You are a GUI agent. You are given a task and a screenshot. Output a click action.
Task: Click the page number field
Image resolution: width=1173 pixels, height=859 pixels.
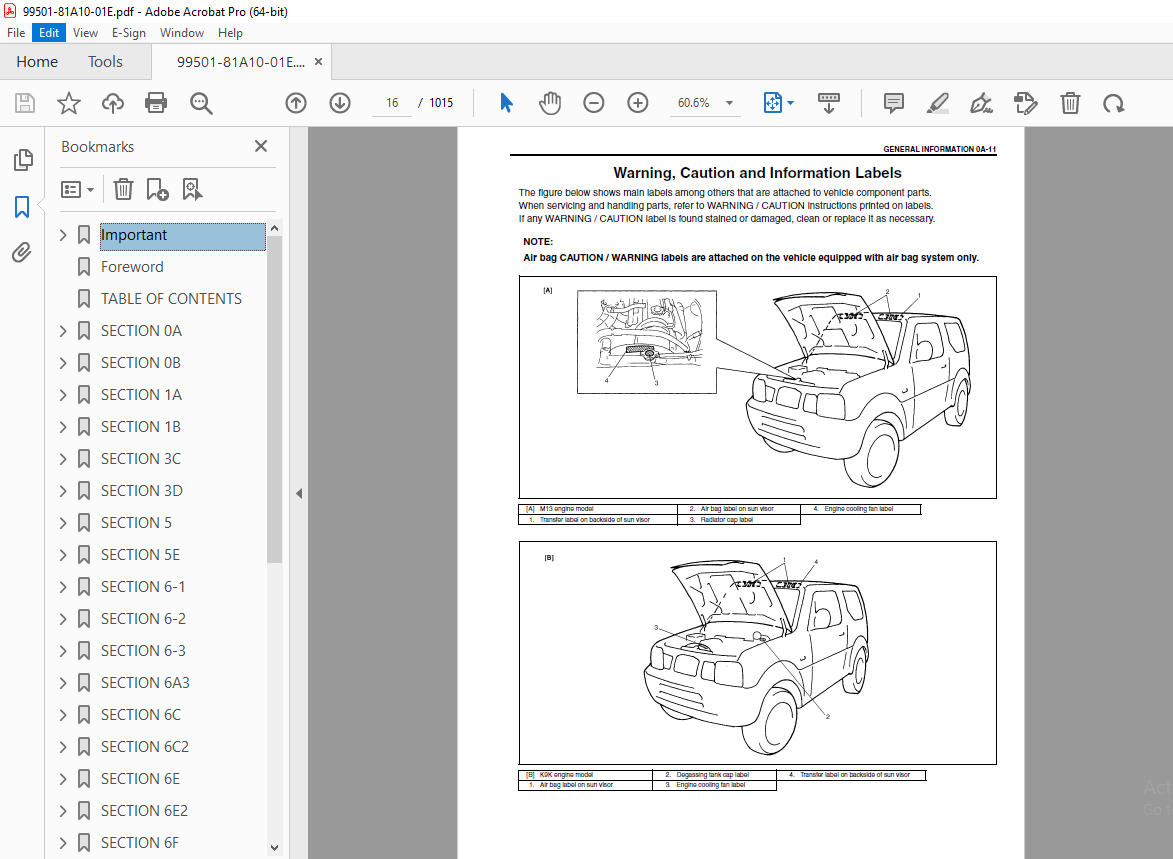coord(392,103)
